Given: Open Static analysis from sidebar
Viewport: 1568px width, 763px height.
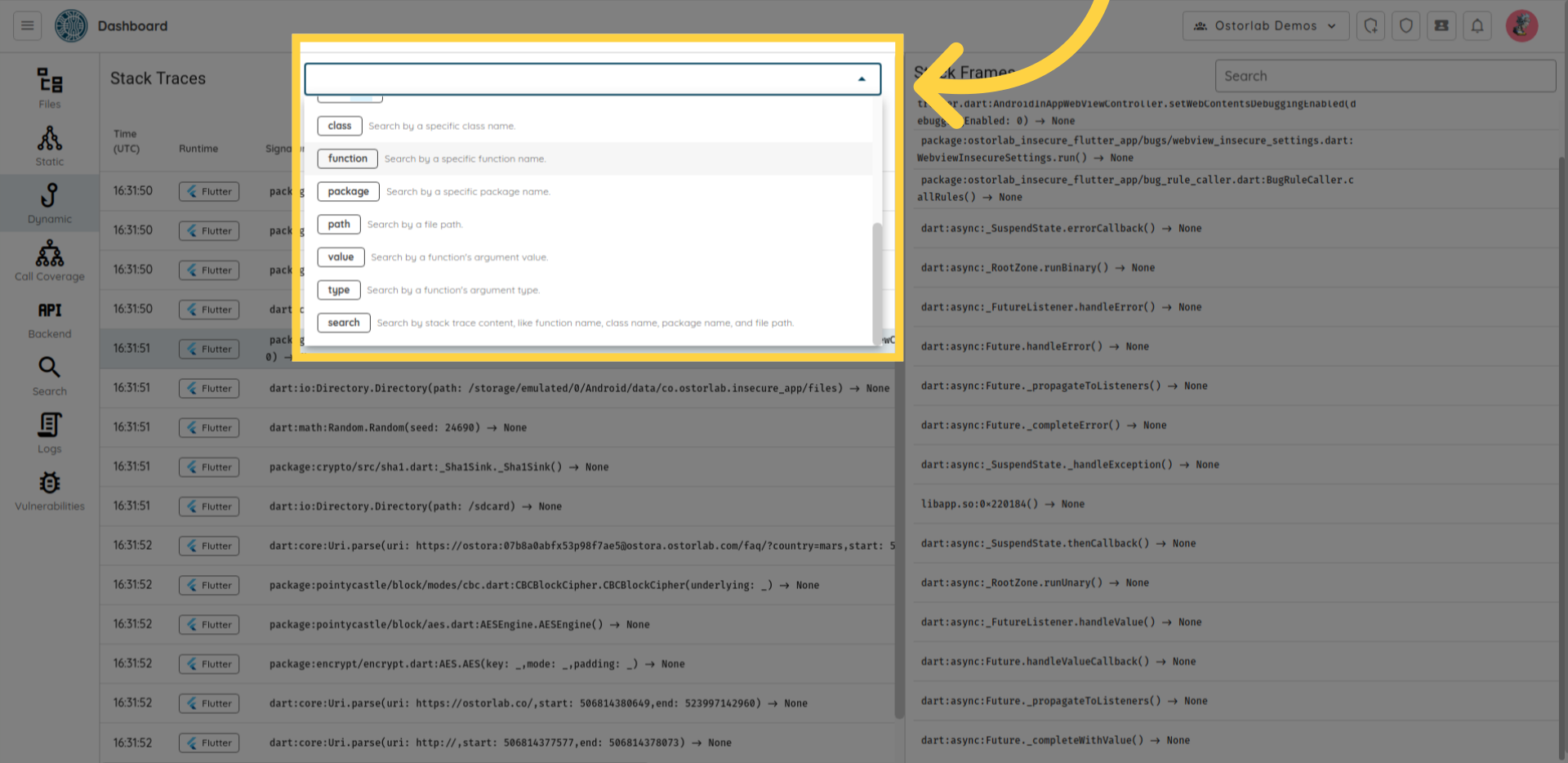Looking at the screenshot, I should 49,145.
